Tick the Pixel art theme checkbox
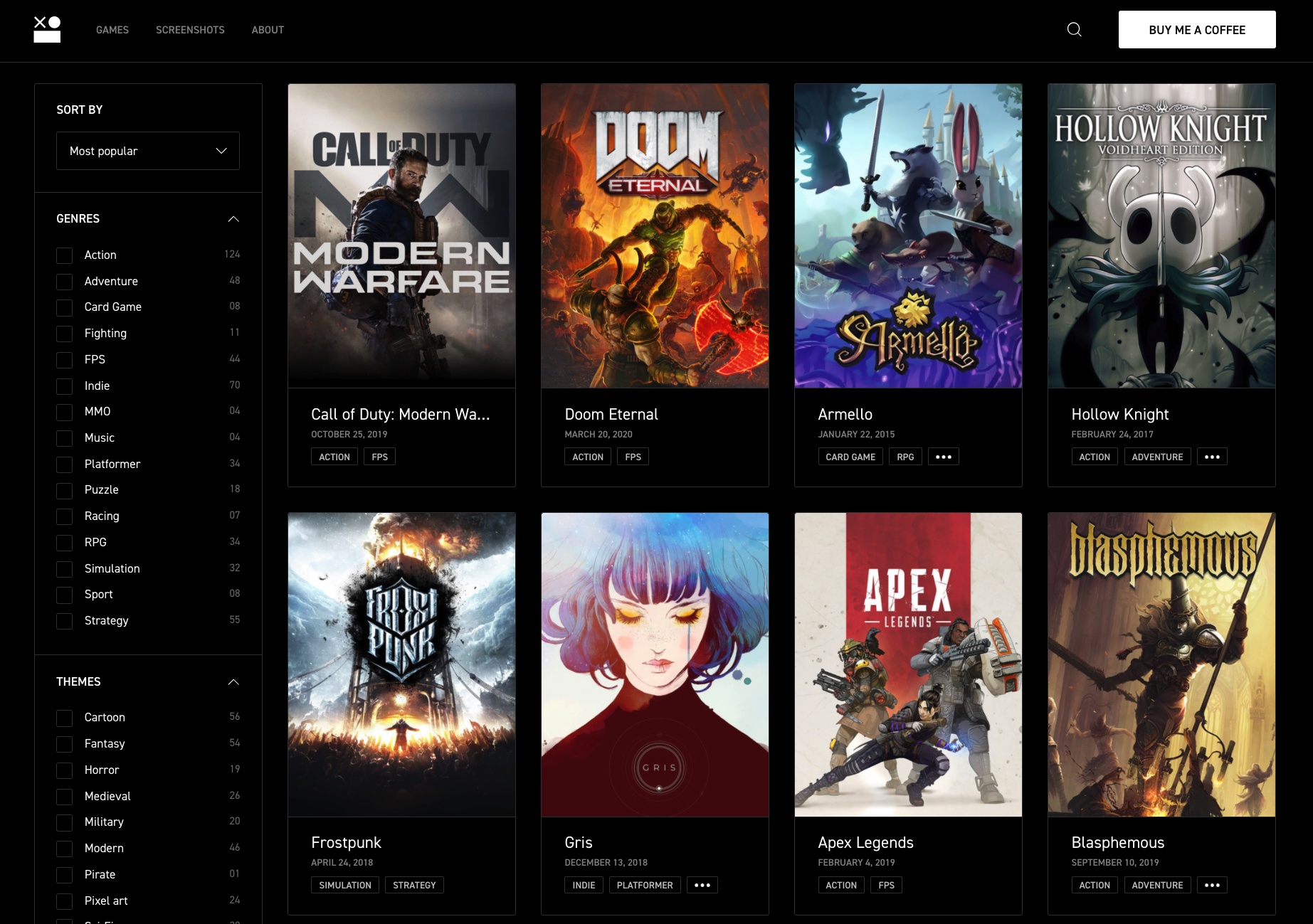This screenshot has height=924, width=1313. pos(65,901)
